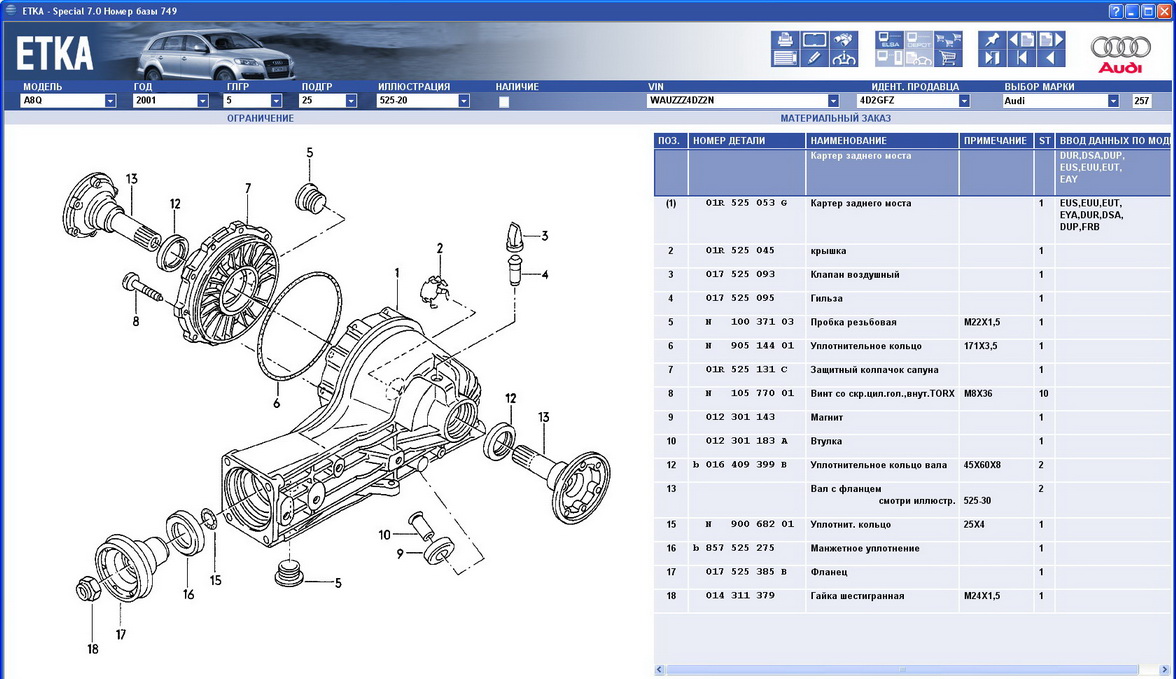
Task: Open the ELSA module icon
Action: tap(889, 40)
